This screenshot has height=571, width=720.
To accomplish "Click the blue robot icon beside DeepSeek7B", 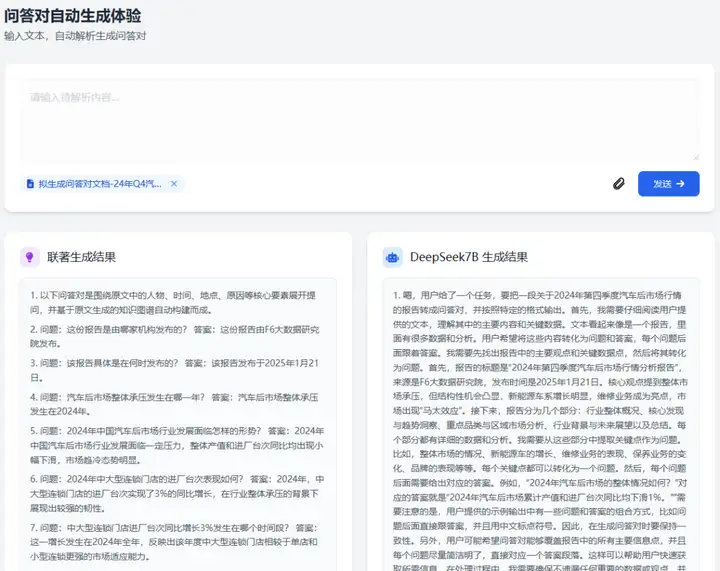I will (392, 257).
